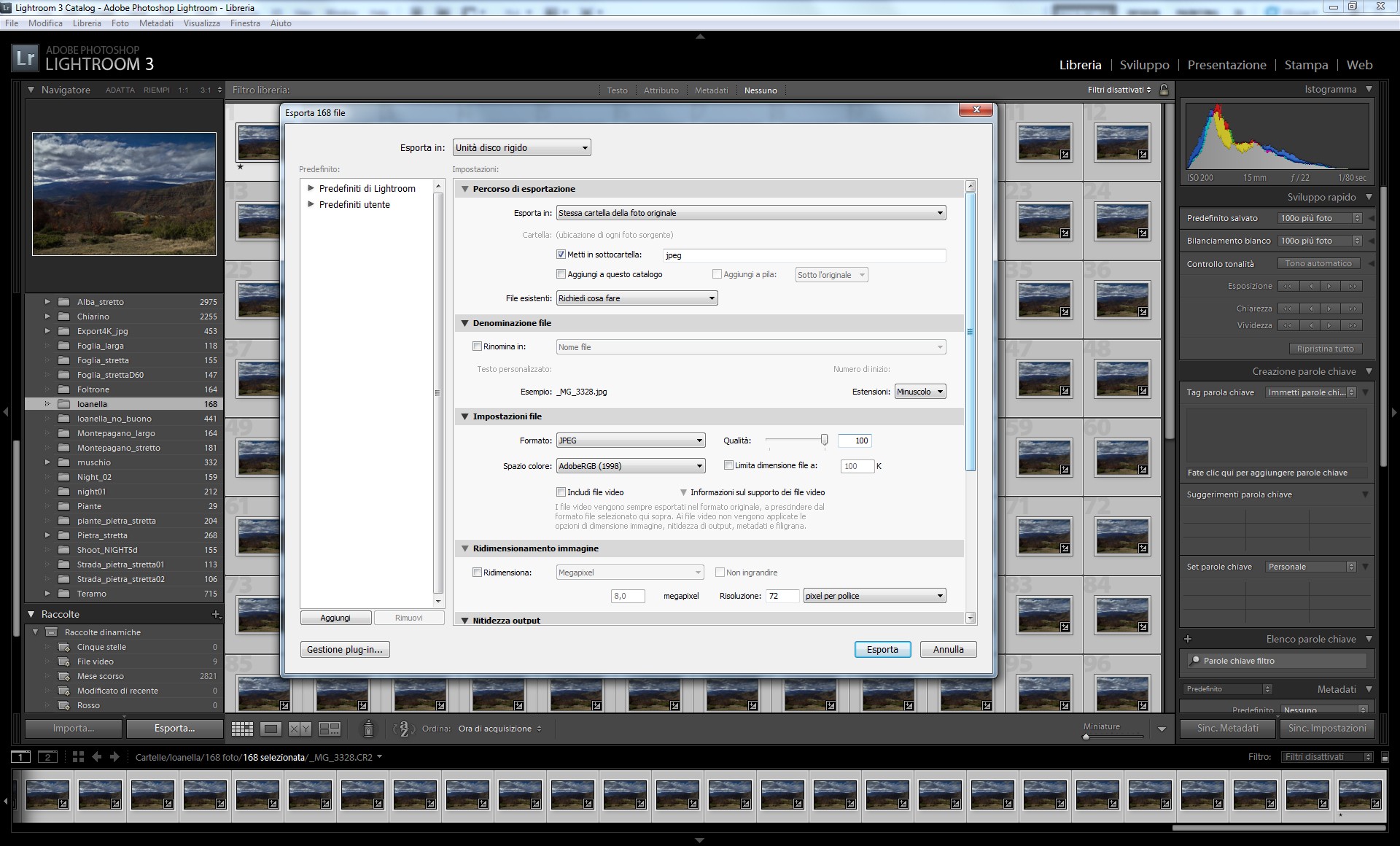Check Includi file video
This screenshot has height=846, width=1400.
point(561,492)
